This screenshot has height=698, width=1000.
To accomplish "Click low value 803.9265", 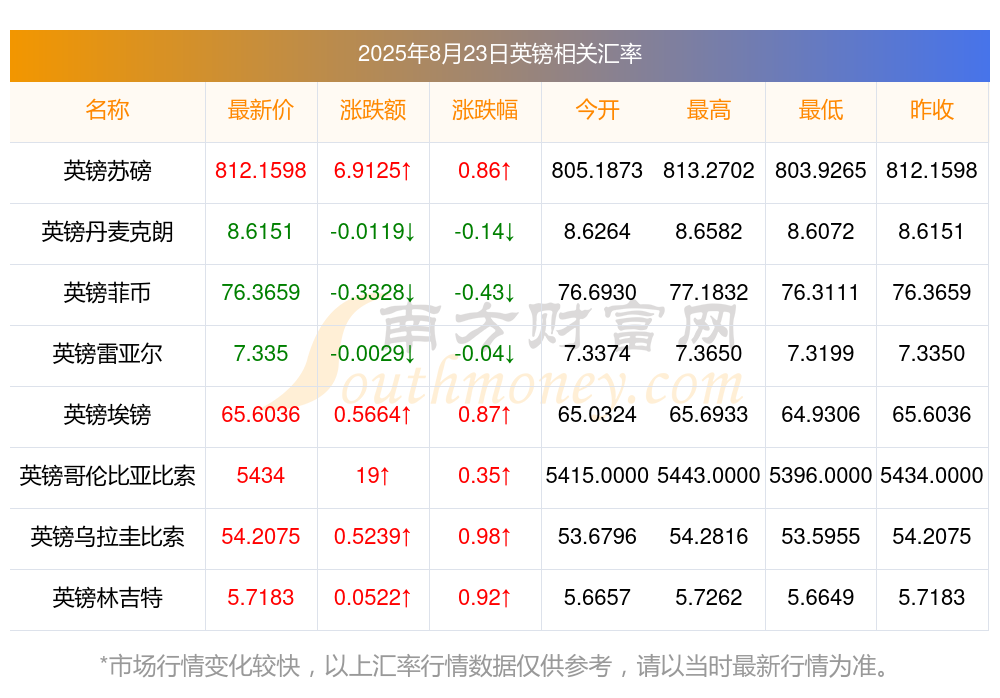I will tap(821, 170).
